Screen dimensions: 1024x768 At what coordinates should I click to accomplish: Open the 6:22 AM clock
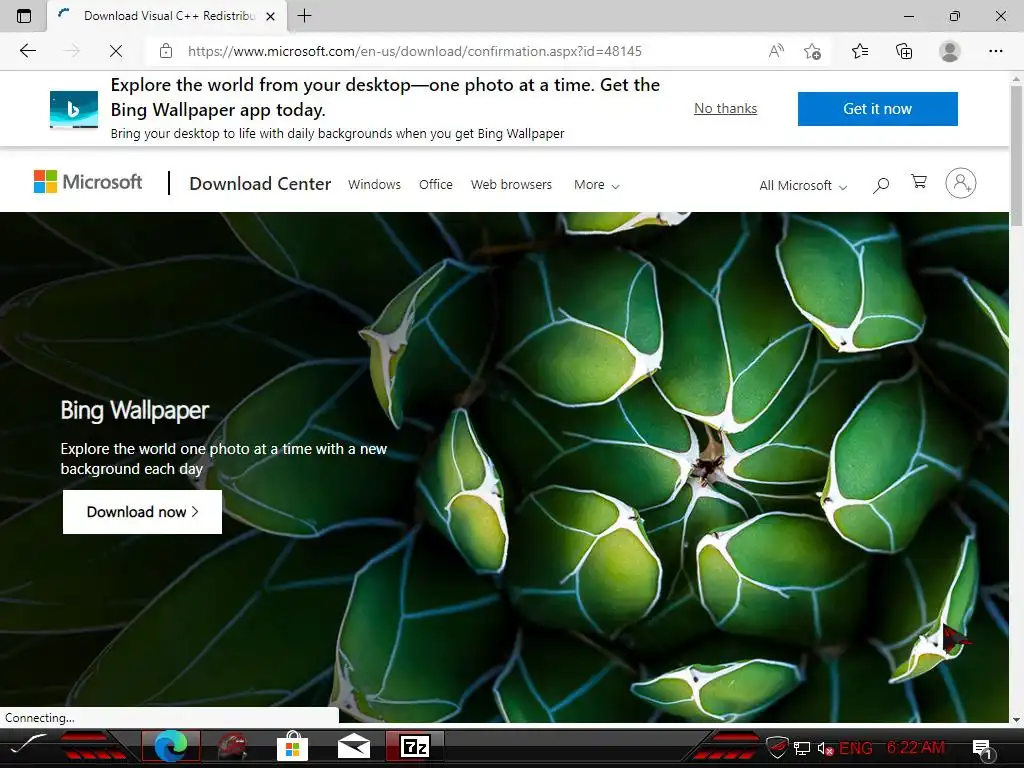916,747
